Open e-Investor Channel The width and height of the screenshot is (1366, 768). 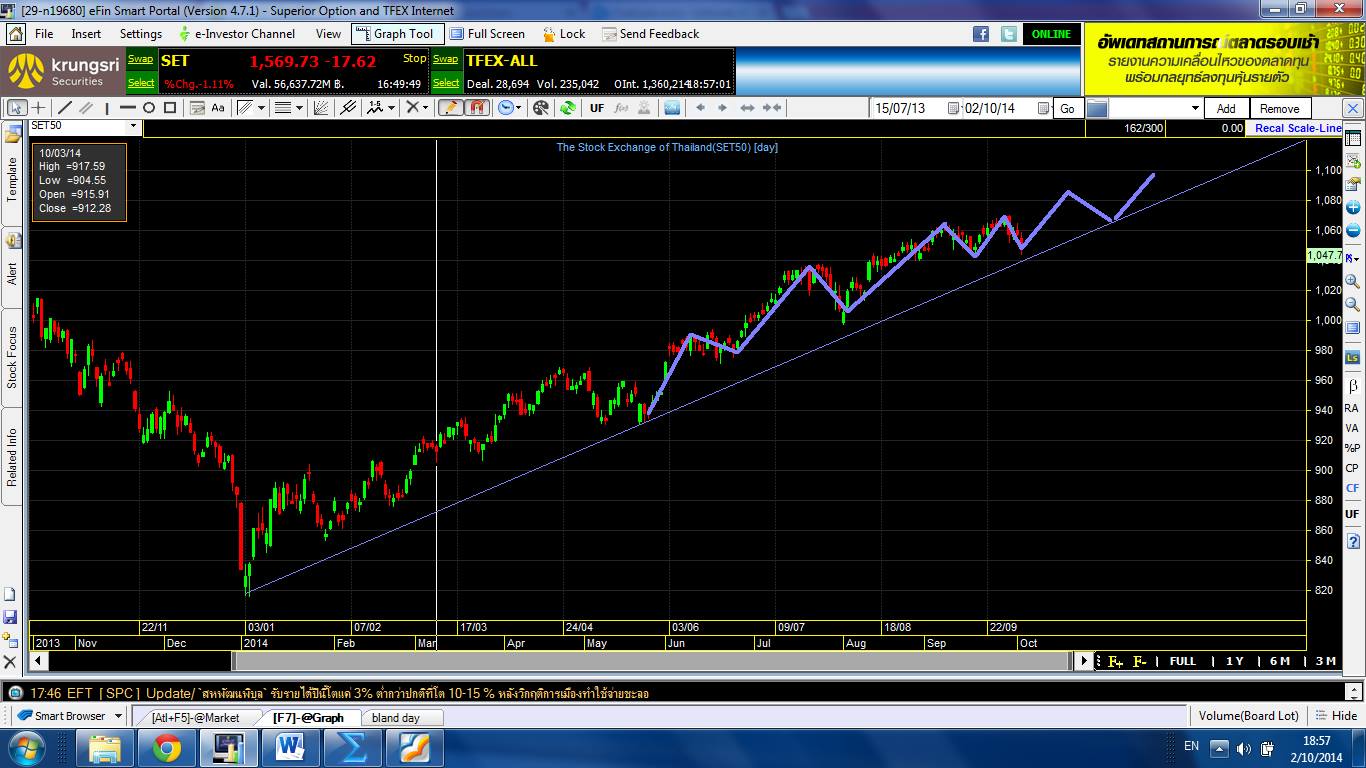(236, 34)
